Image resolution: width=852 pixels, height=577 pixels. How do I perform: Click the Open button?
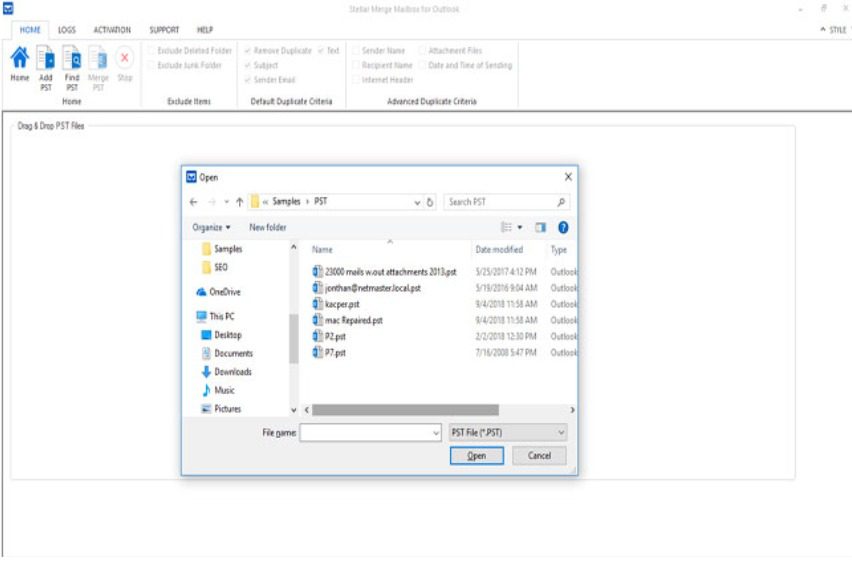(x=476, y=456)
